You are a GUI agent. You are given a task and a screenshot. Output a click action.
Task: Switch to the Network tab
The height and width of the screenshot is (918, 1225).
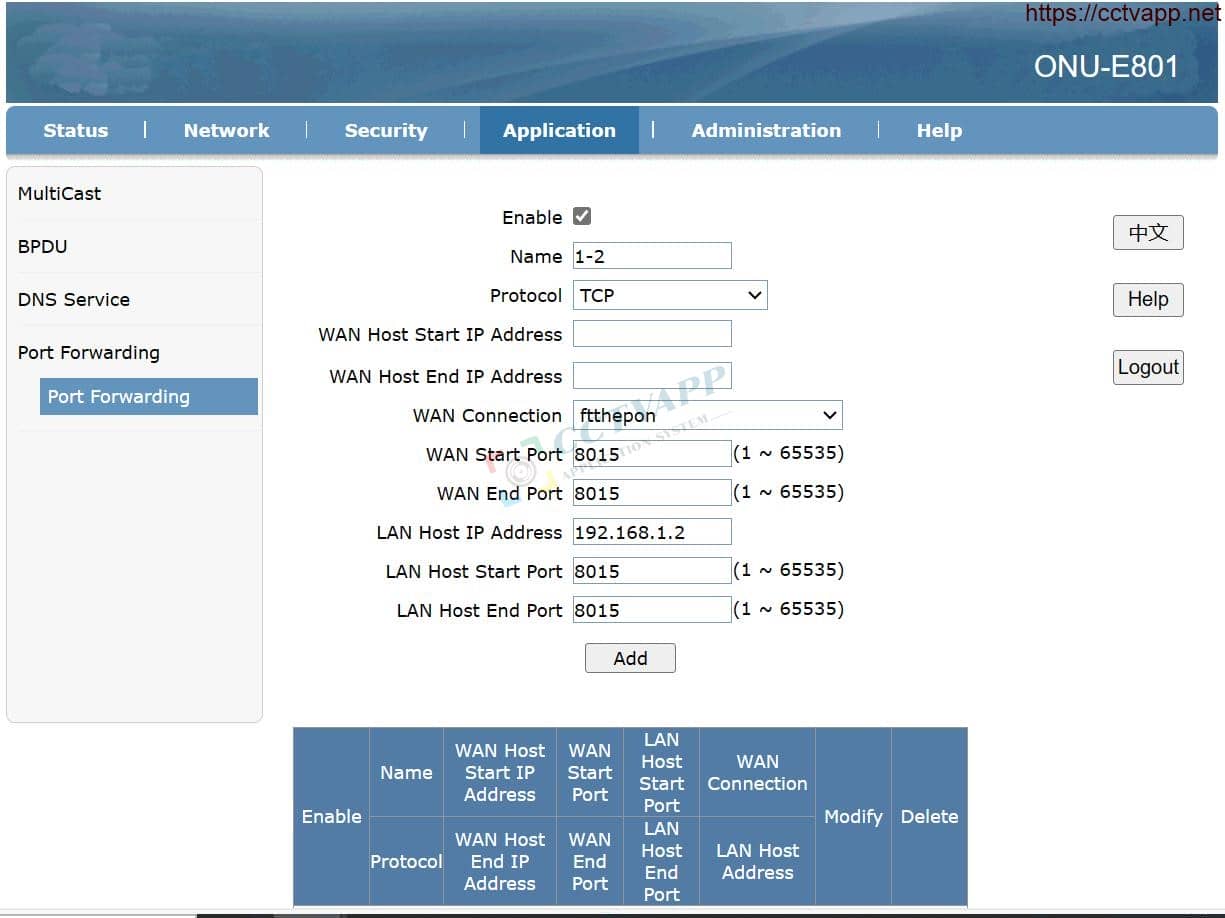coord(226,131)
